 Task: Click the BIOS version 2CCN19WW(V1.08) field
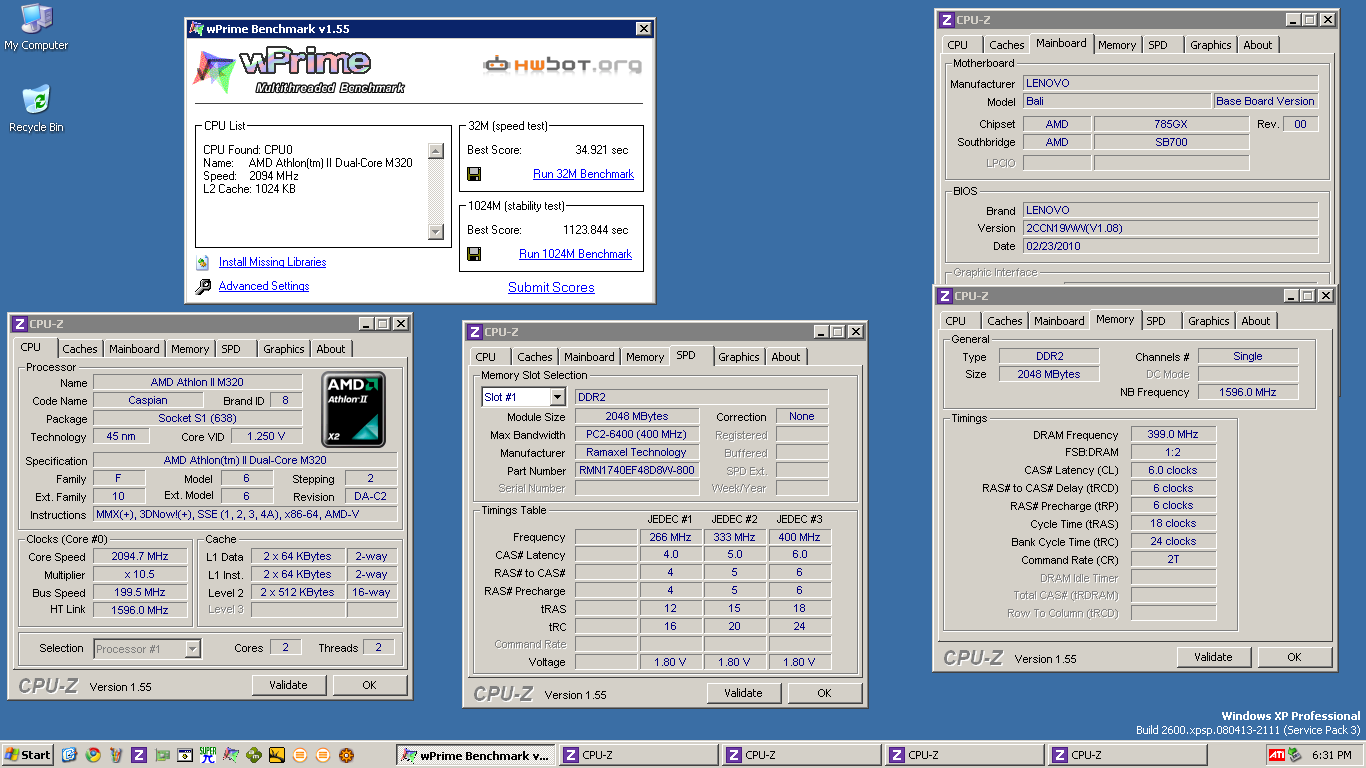1170,228
